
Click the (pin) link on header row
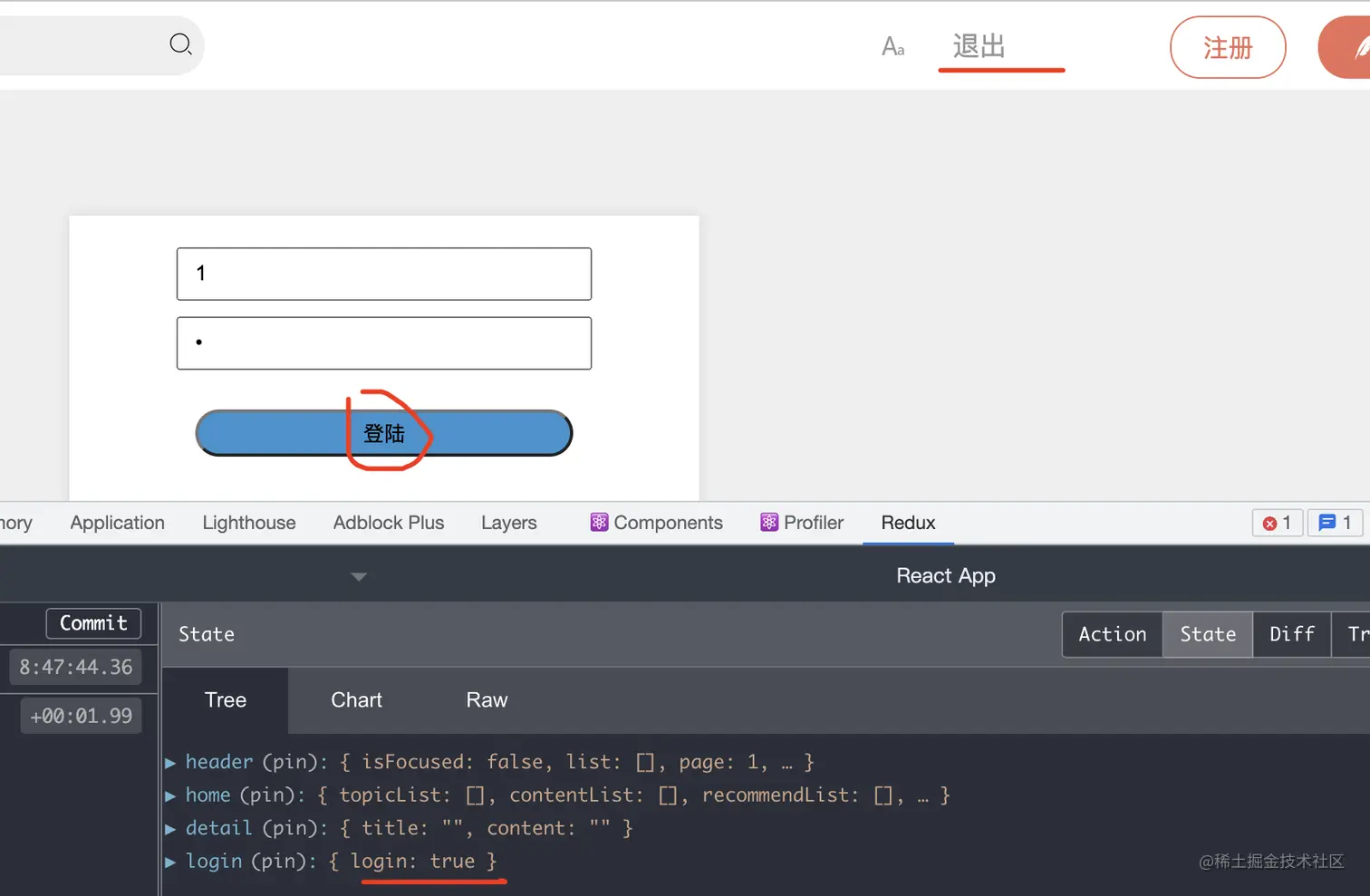point(291,762)
